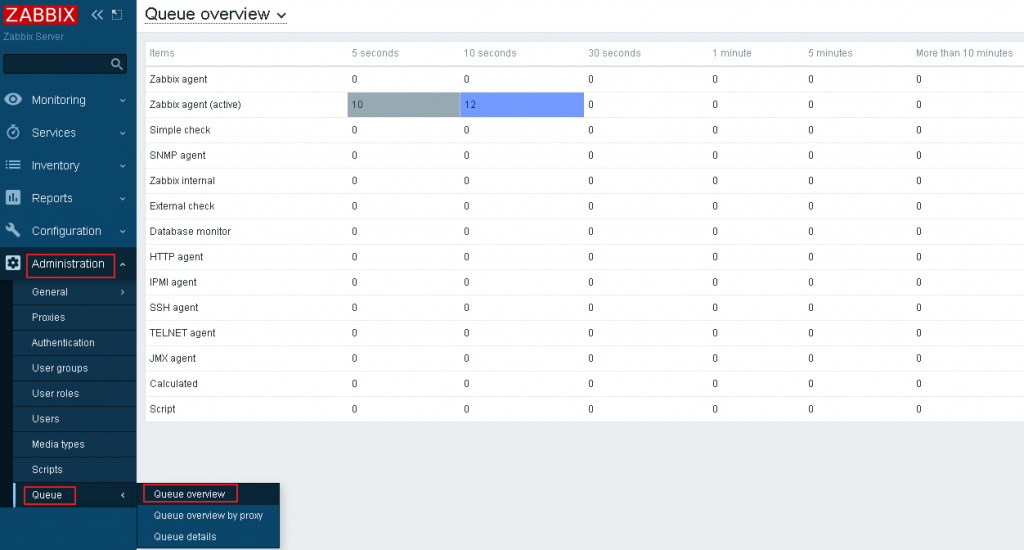
Task: Click the TELNET agent row label
Action: click(182, 333)
